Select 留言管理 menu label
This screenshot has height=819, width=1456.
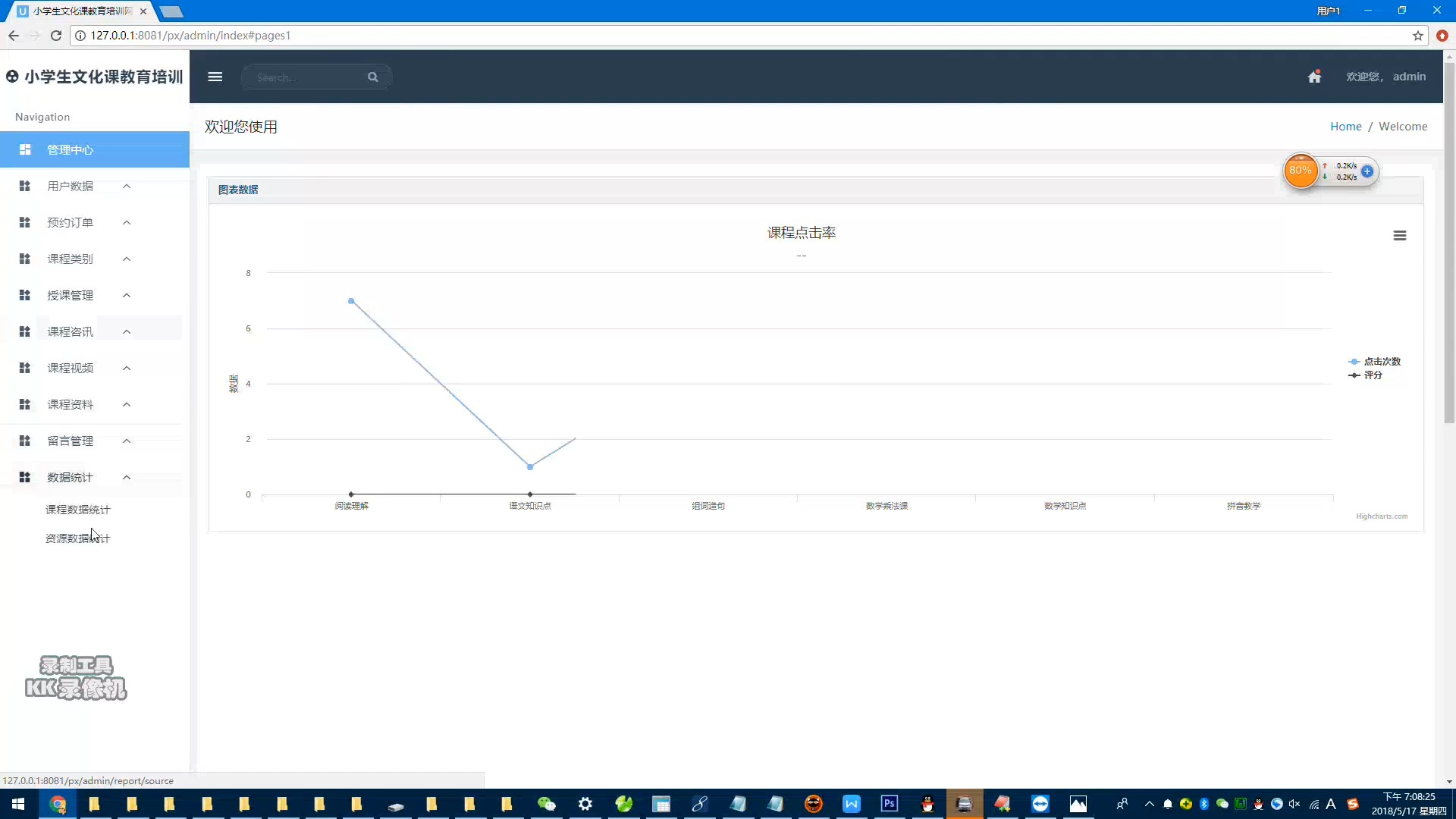pyautogui.click(x=70, y=441)
